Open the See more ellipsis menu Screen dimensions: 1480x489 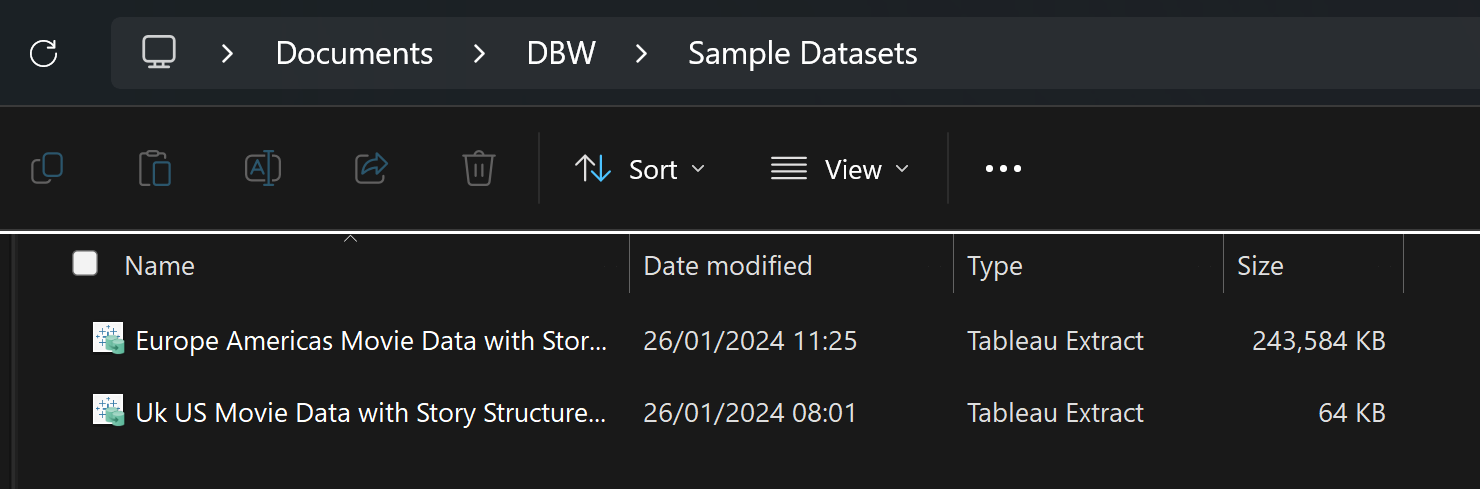pyautogui.click(x=1003, y=169)
